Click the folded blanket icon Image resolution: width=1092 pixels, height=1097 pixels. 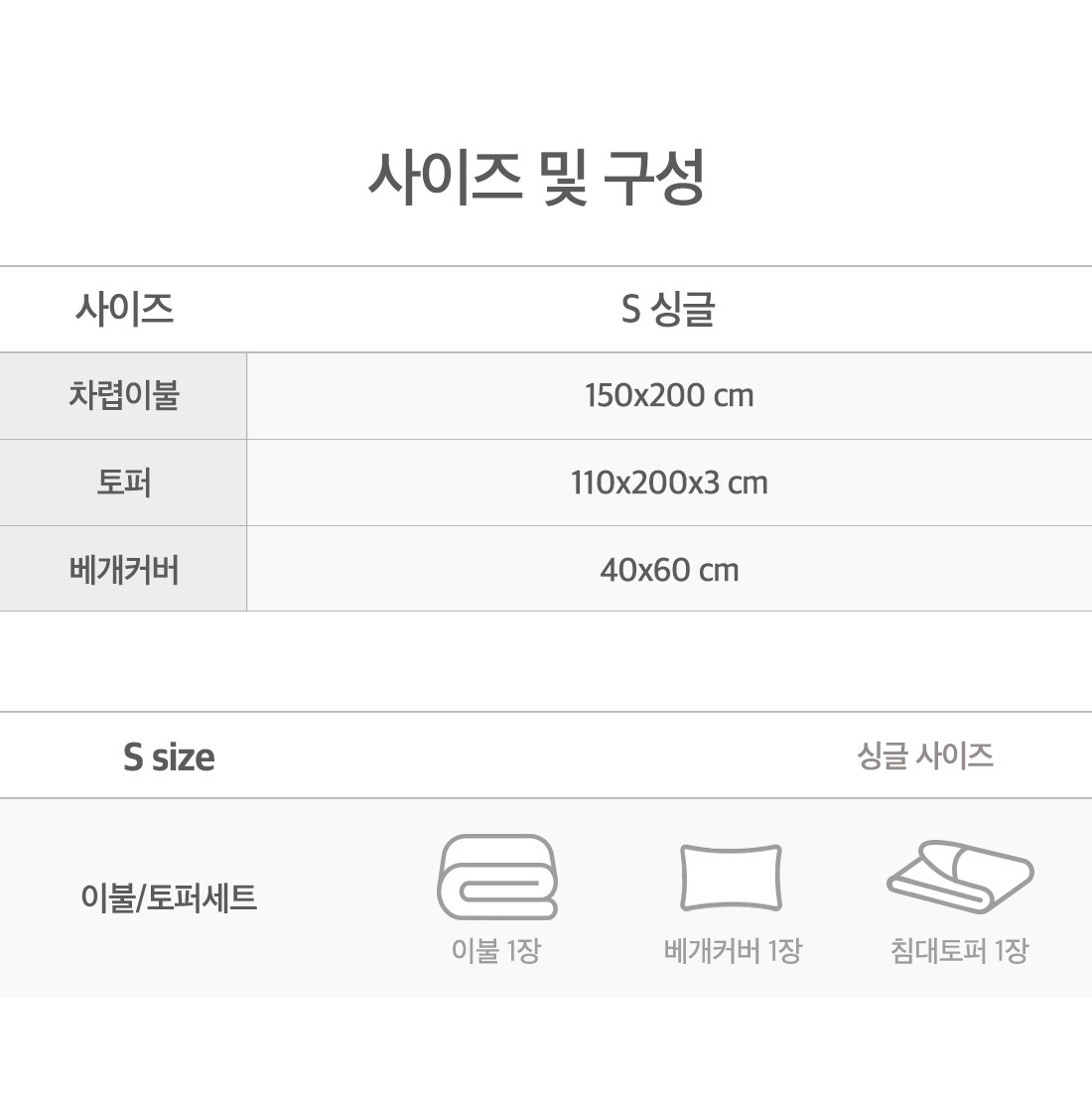click(x=497, y=878)
